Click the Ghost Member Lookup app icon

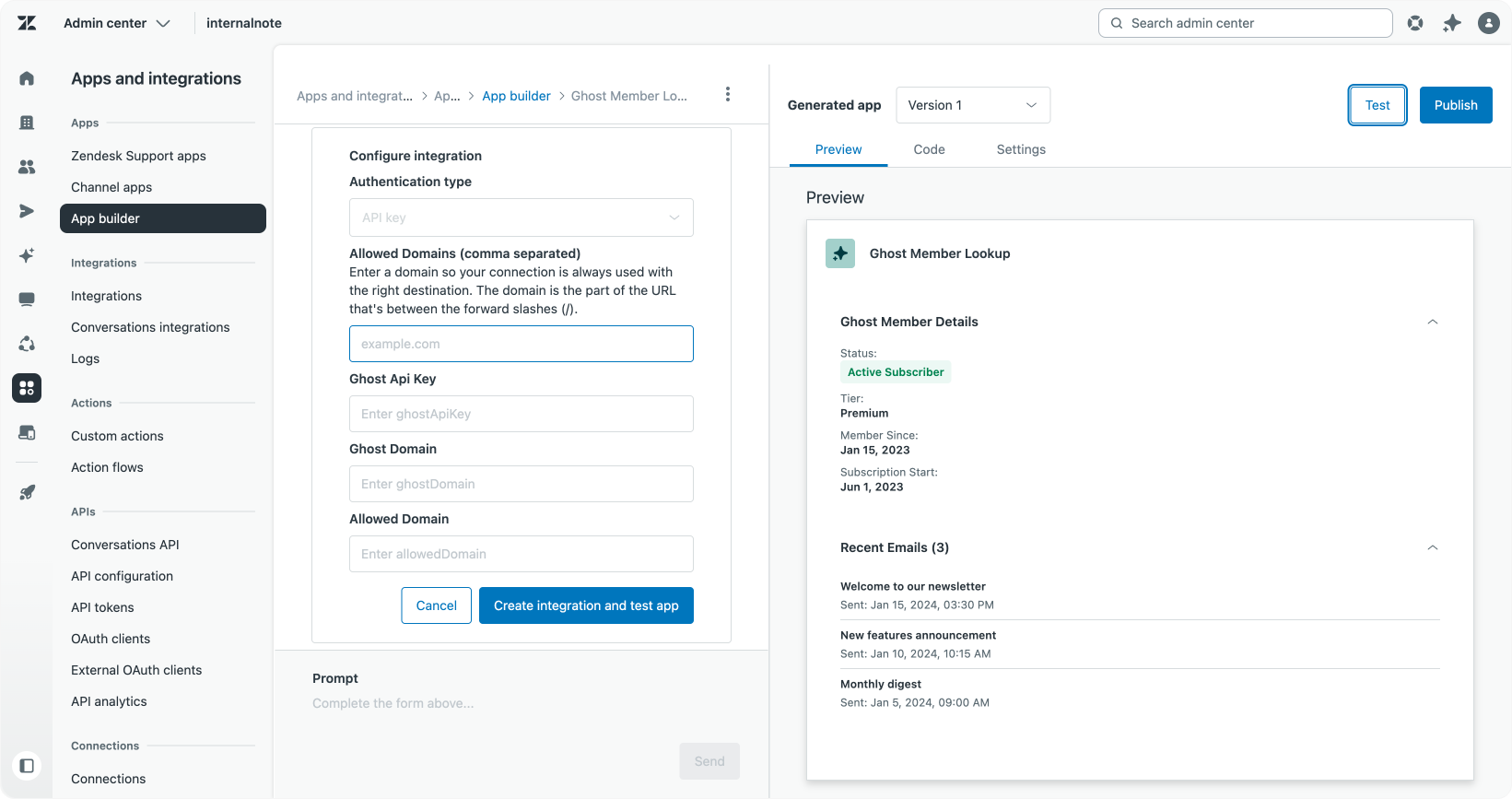(840, 253)
